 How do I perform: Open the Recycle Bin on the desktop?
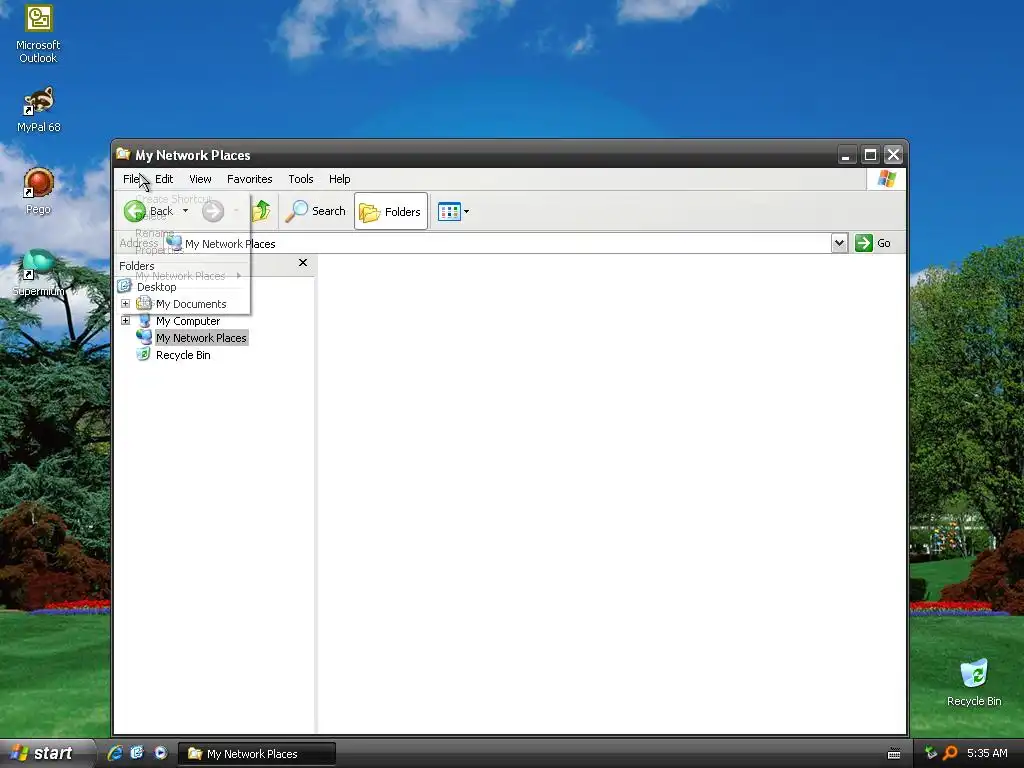tap(974, 683)
